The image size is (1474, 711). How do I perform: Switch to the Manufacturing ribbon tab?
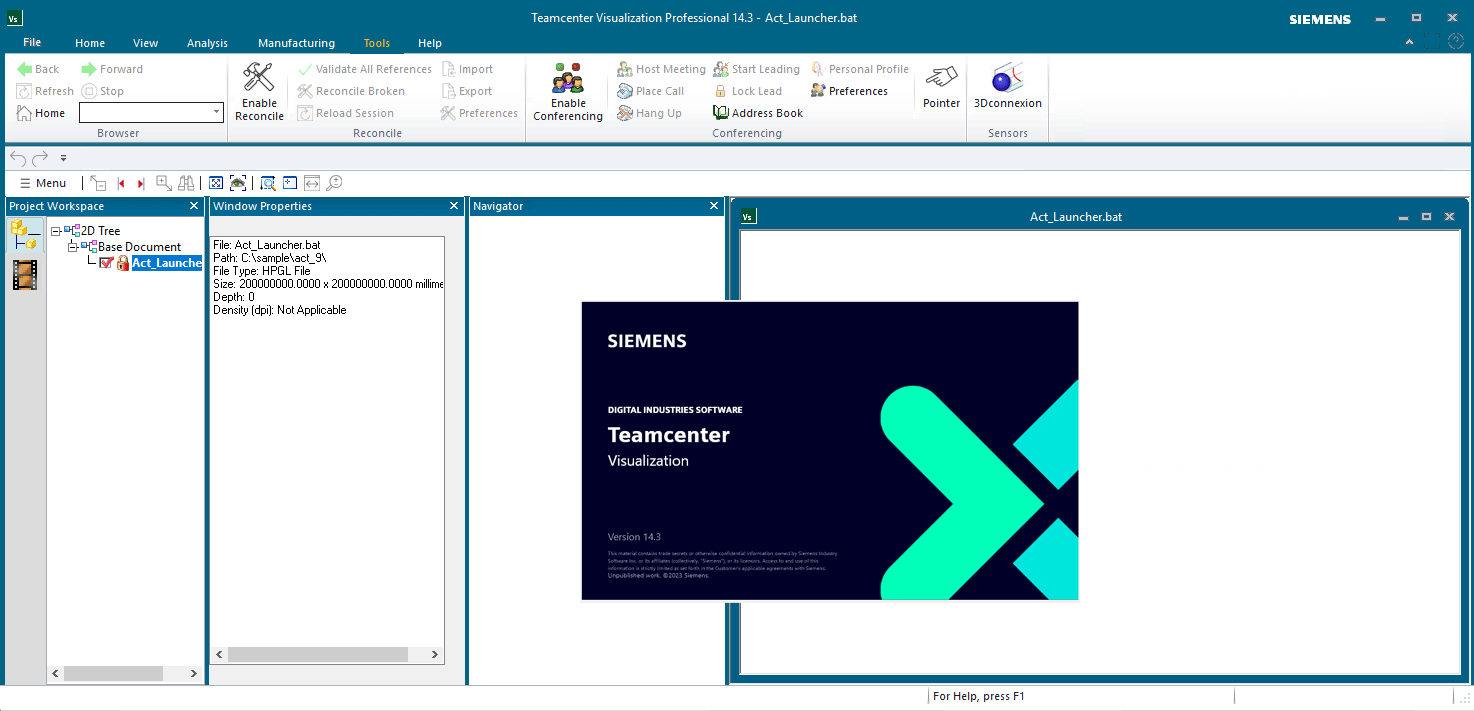coord(296,43)
